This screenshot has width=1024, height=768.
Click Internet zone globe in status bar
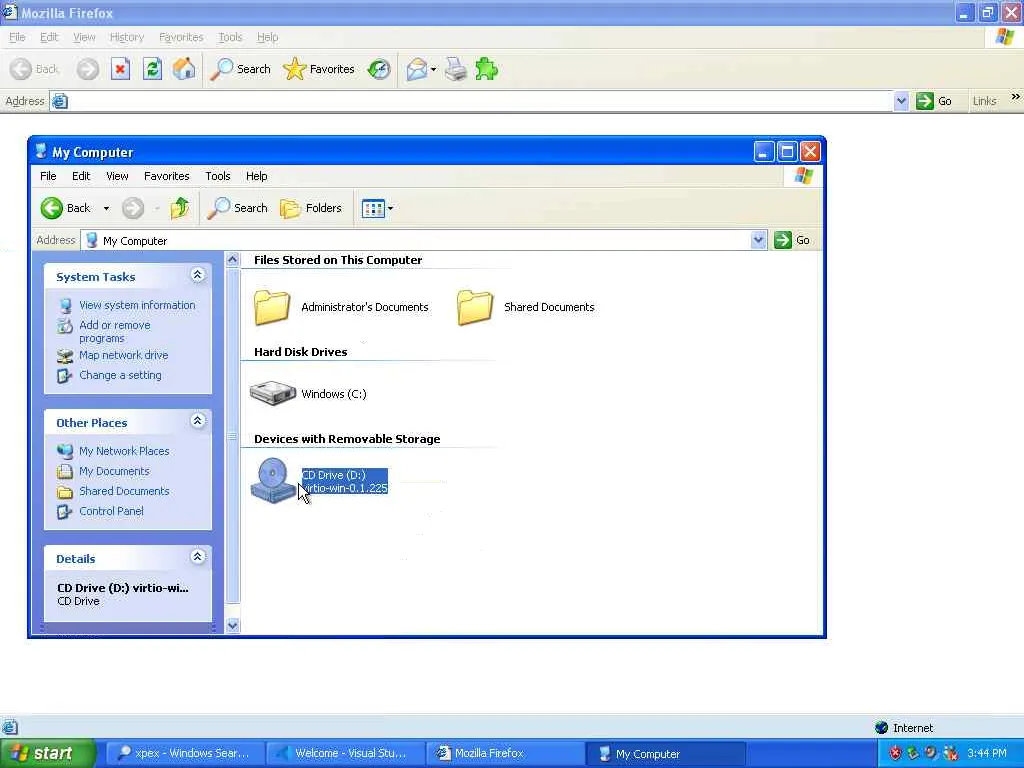882,728
